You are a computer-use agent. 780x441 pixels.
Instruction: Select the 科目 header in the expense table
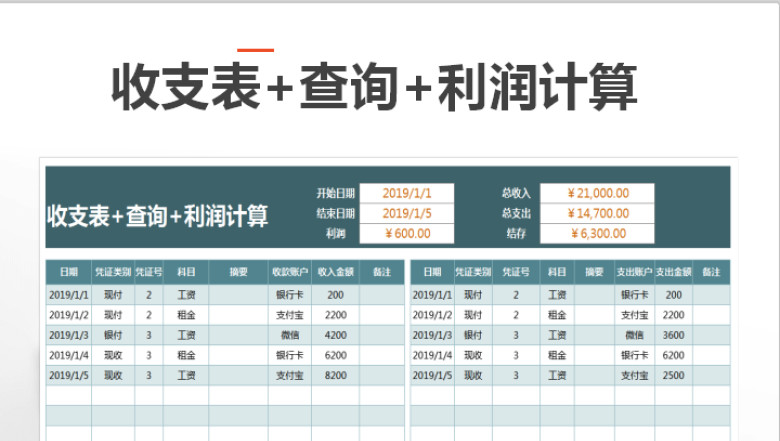557,272
